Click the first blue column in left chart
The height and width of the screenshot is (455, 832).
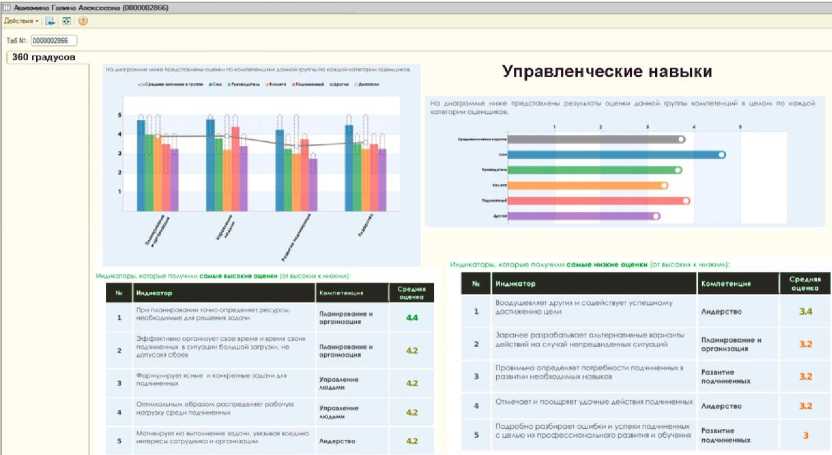141,165
